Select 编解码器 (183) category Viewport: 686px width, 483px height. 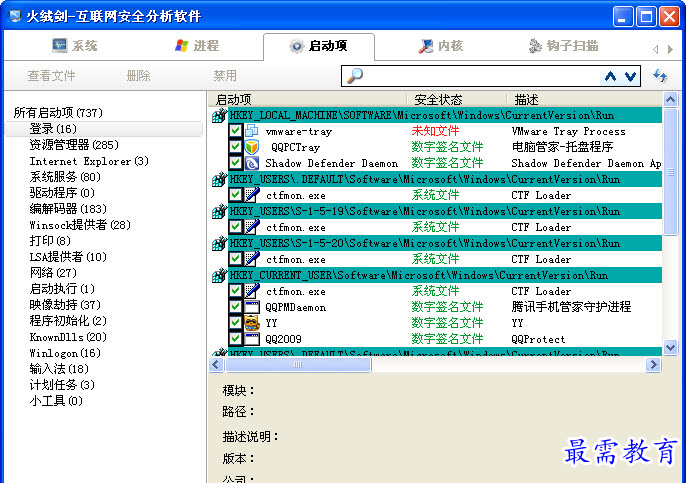click(x=68, y=209)
